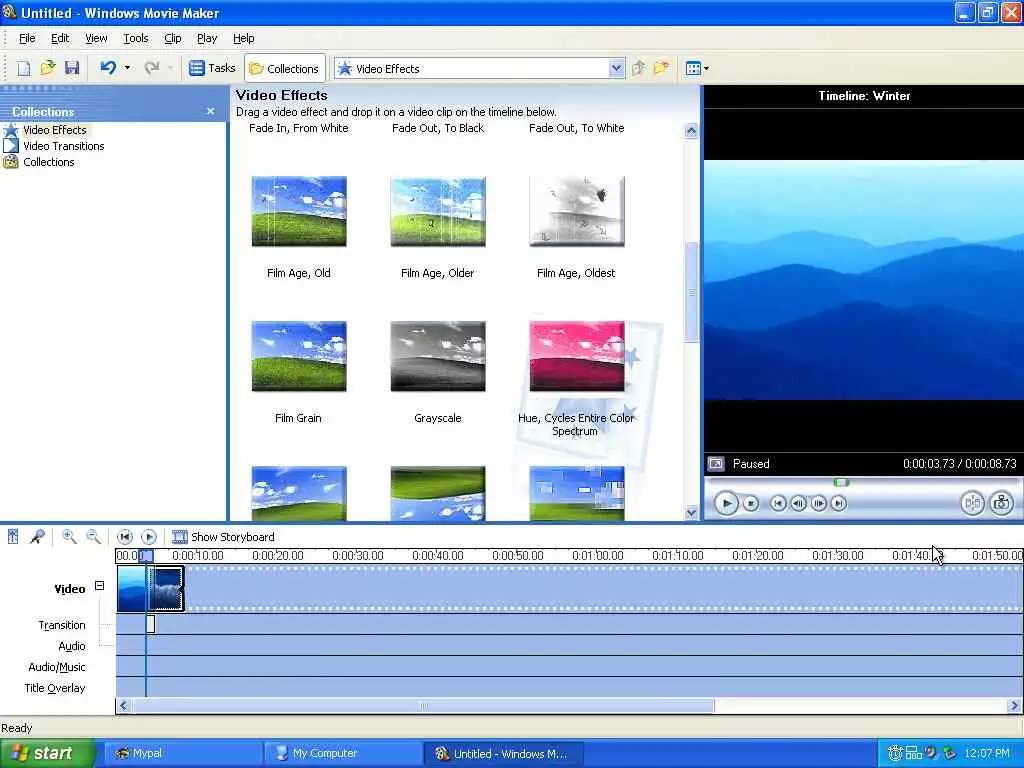The height and width of the screenshot is (768, 1024).
Task: Create a new project with the New icon
Action: 24,68
